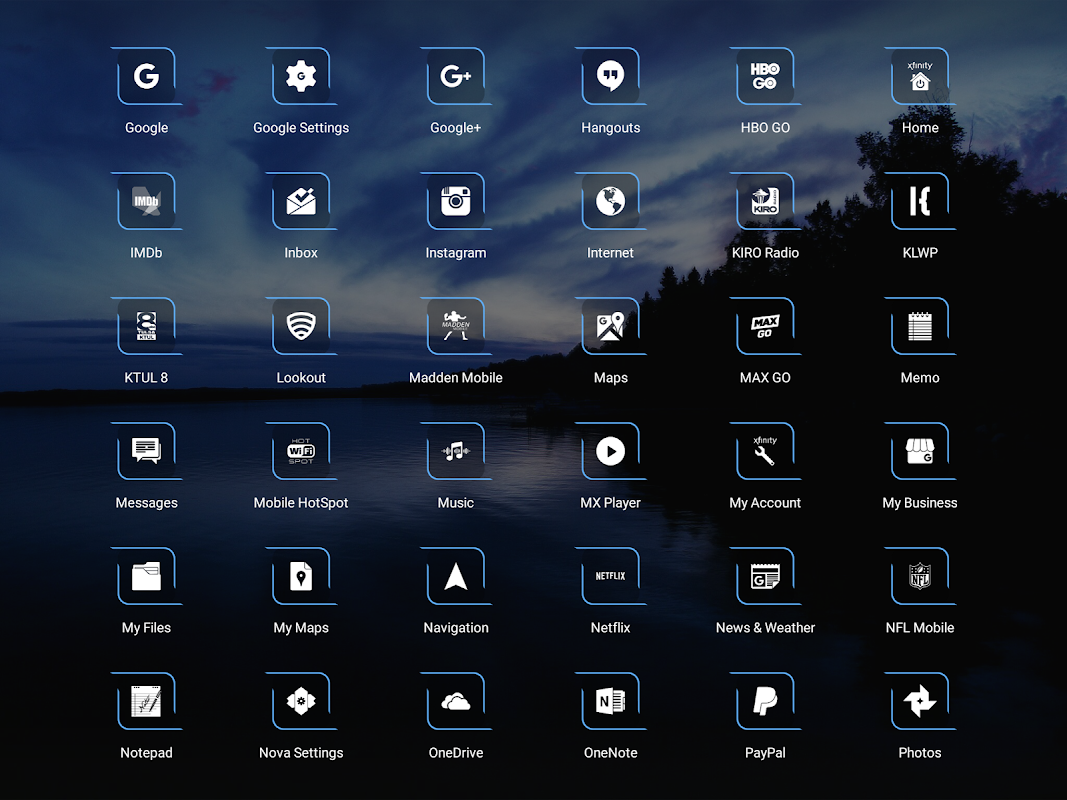Open the My Files folder icon

(x=146, y=576)
